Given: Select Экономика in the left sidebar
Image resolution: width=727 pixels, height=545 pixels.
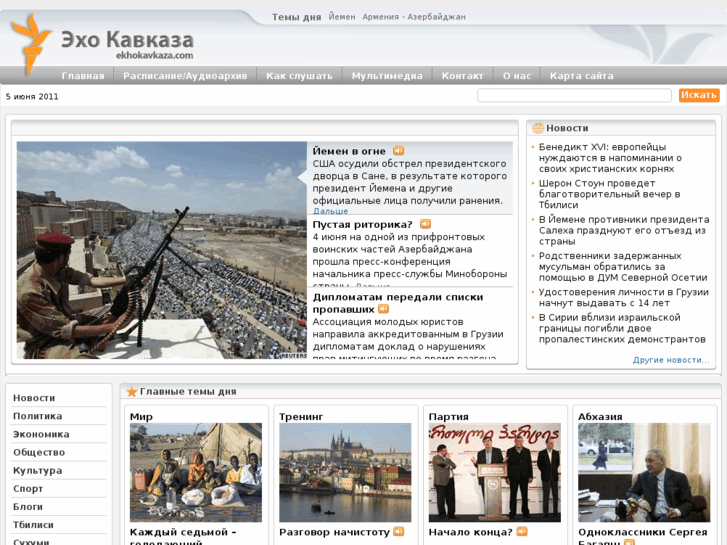Looking at the screenshot, I should tap(41, 434).
